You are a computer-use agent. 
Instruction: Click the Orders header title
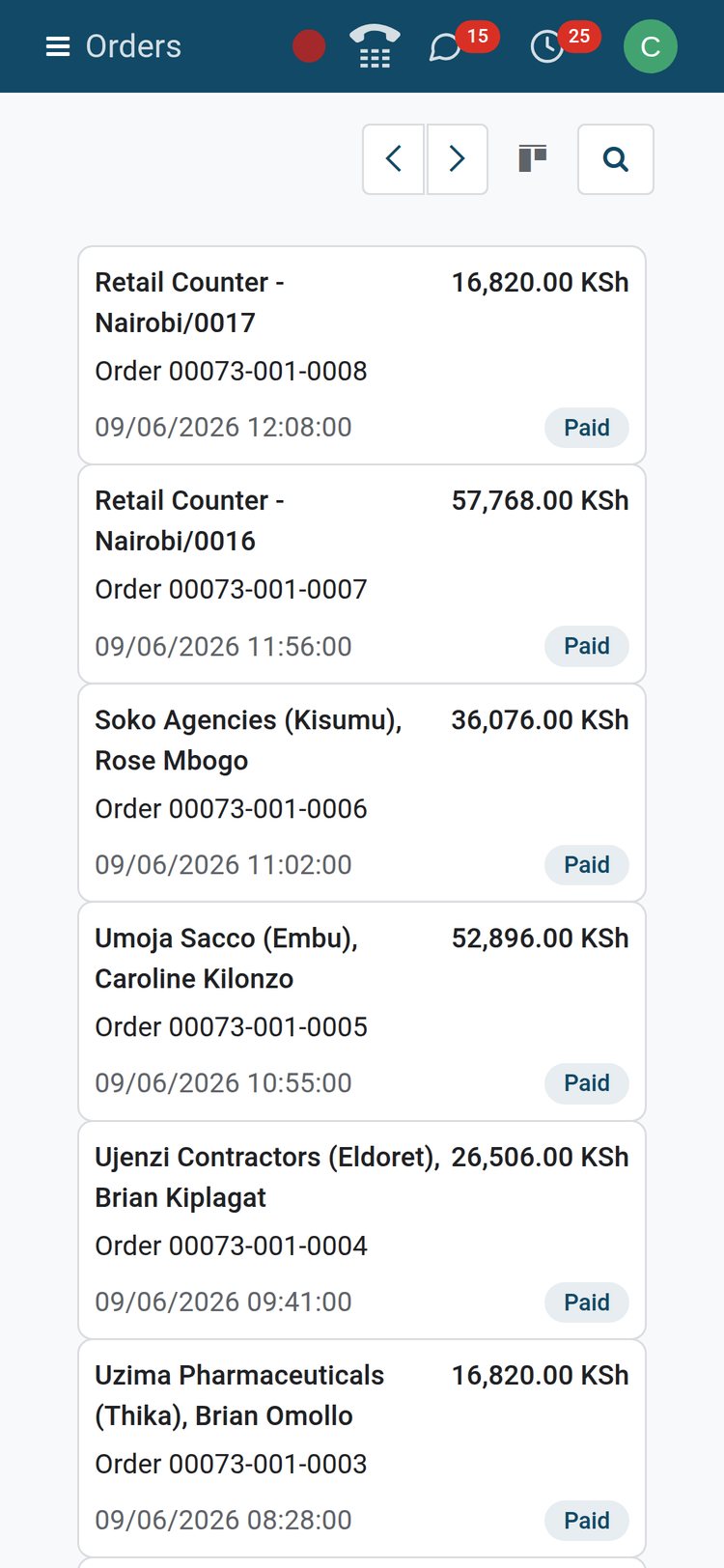pyautogui.click(x=133, y=46)
